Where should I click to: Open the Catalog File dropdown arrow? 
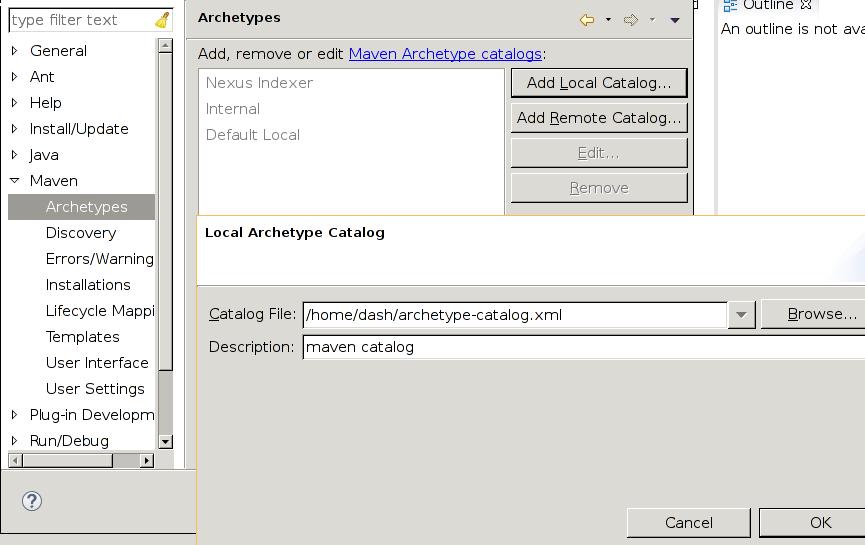tap(741, 315)
